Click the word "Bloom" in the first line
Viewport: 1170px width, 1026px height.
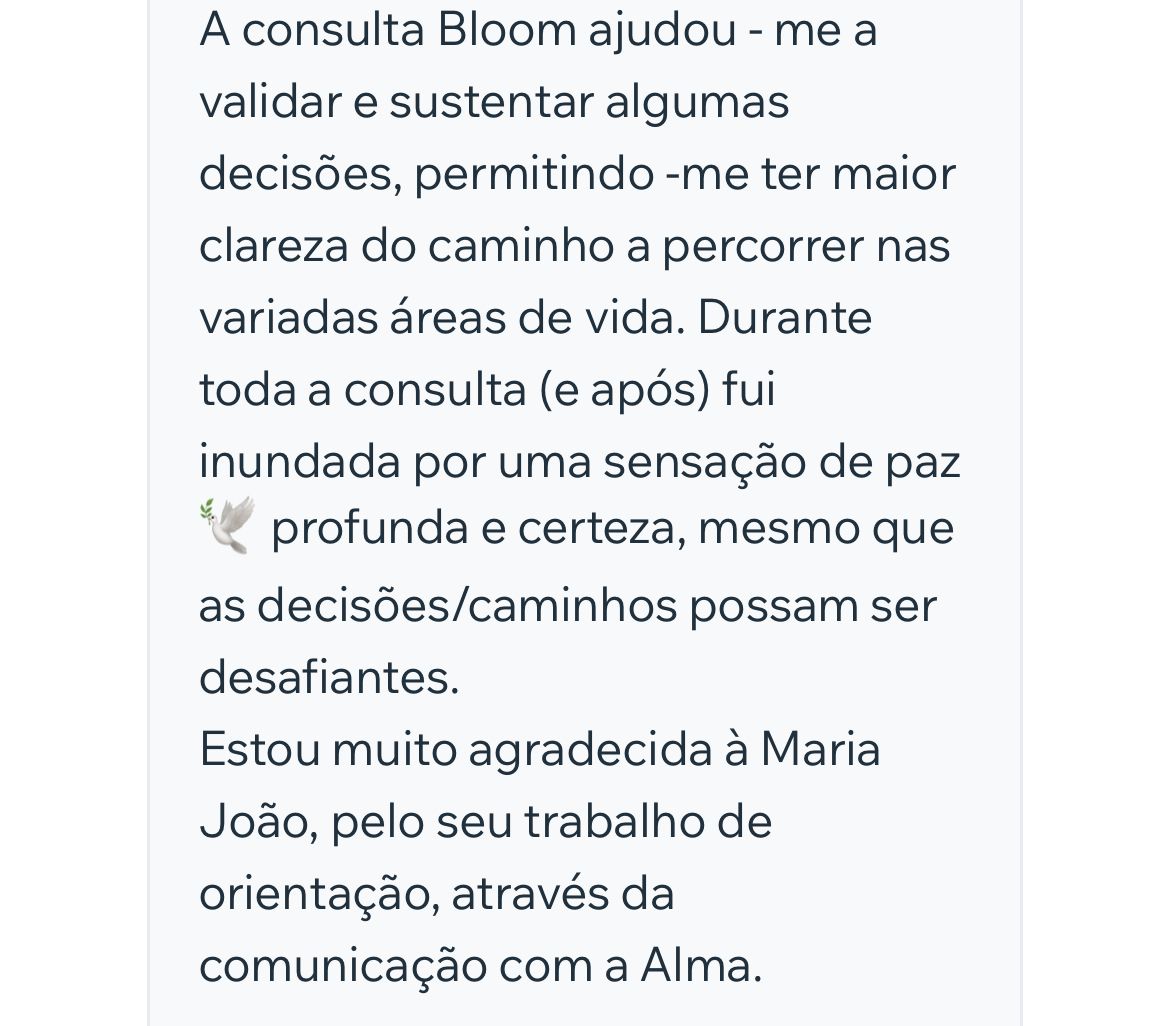506,31
